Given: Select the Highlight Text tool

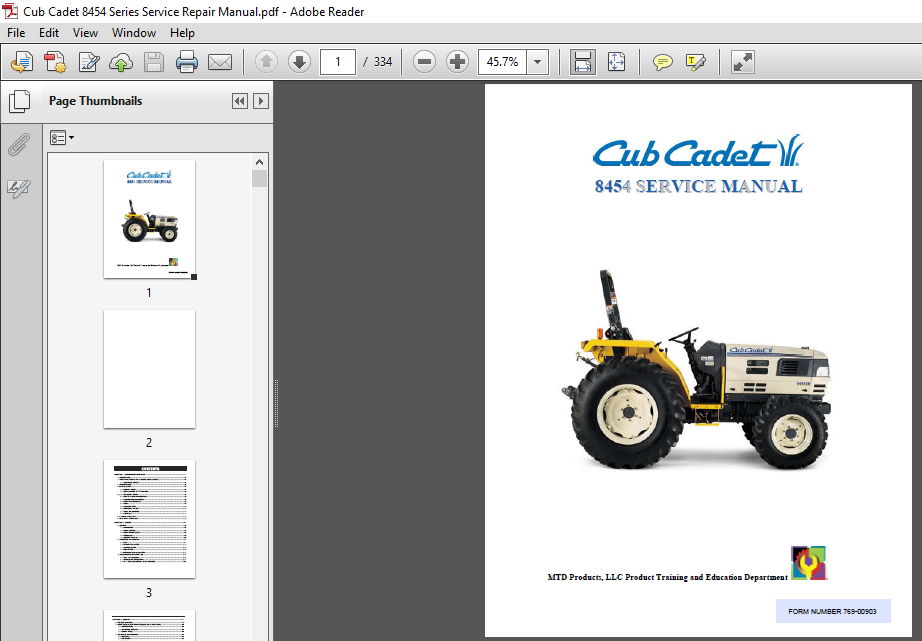Looking at the screenshot, I should 696,62.
